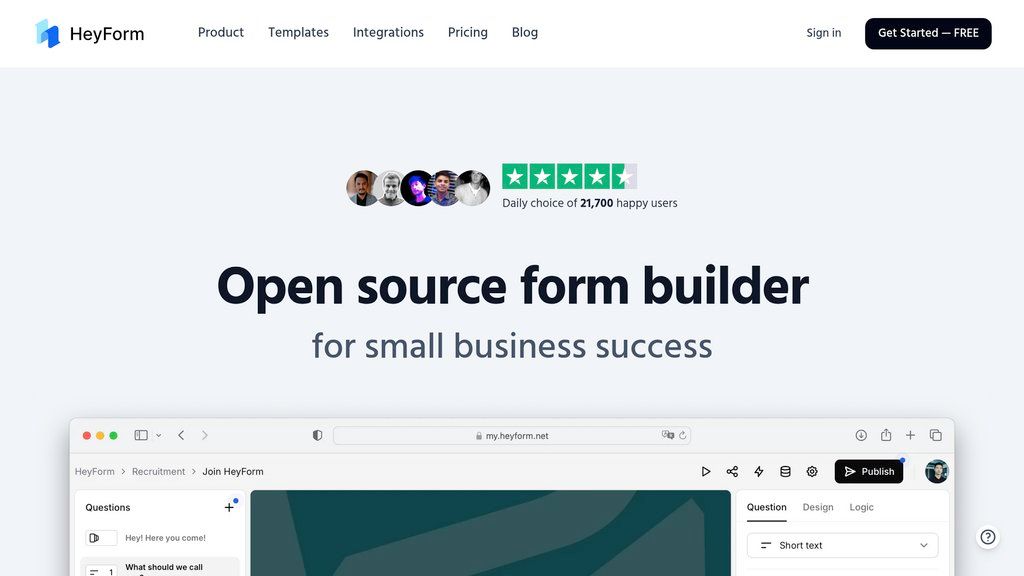1024x576 pixels.
Task: Click the HeyForm logo icon
Action: (48, 33)
